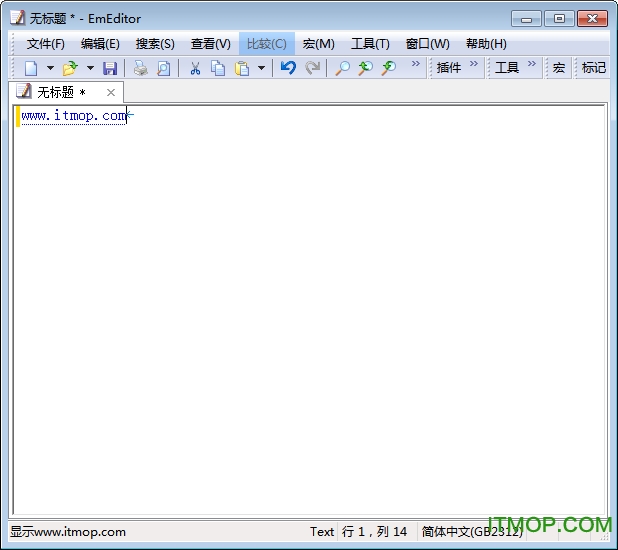The height and width of the screenshot is (550, 618).
Task: Open the 窗口(W) menu
Action: [428, 44]
